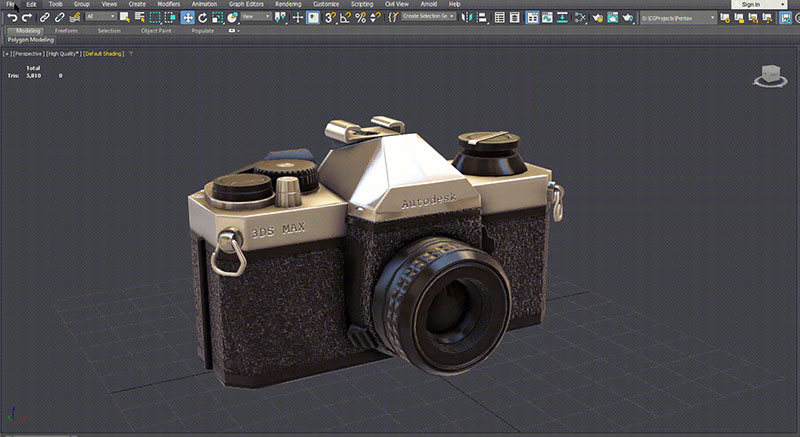Viewport: 800px width, 437px height.
Task: Select the Unlink Selection tool
Action: click(59, 18)
